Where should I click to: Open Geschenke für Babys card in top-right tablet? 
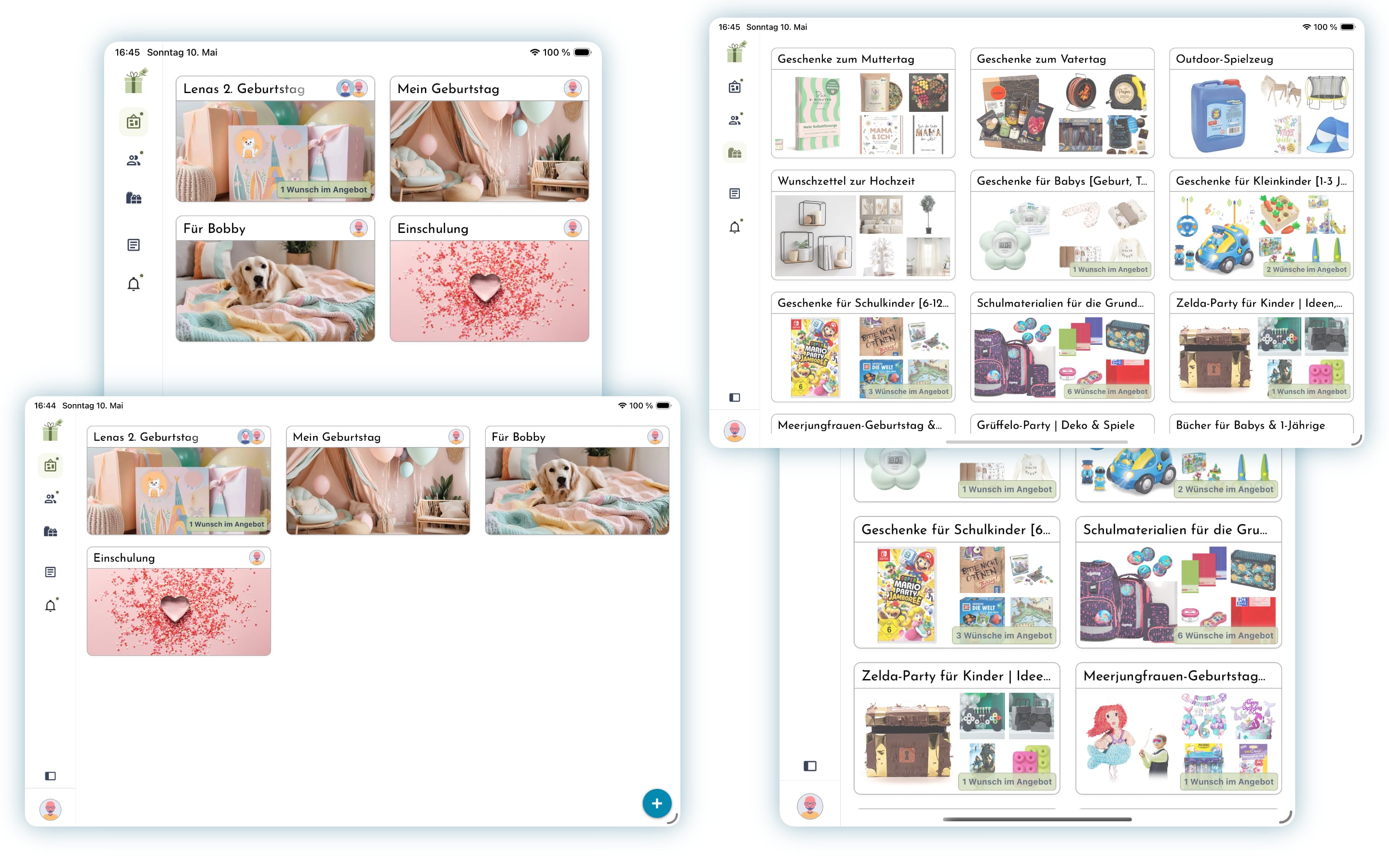coord(1062,225)
